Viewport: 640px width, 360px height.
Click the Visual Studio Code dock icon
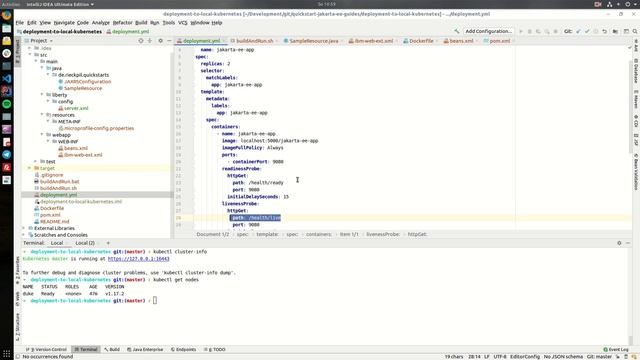7,78
